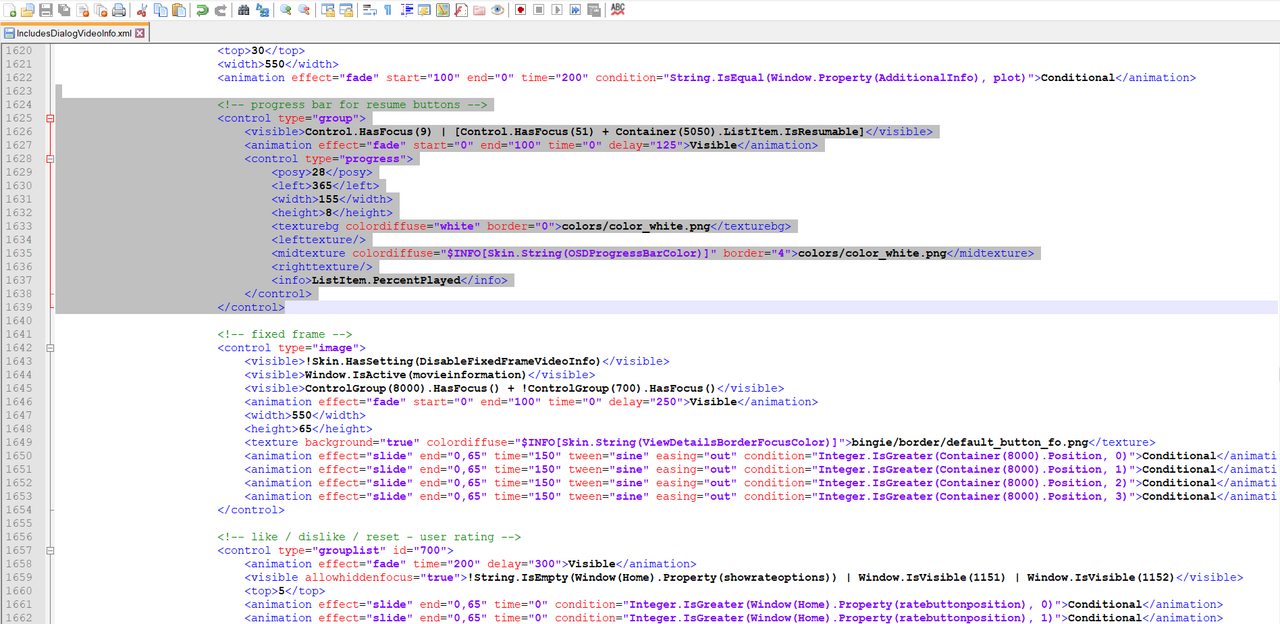The image size is (1280, 624).
Task: Click the Close All documents icon
Action: pos(100,10)
